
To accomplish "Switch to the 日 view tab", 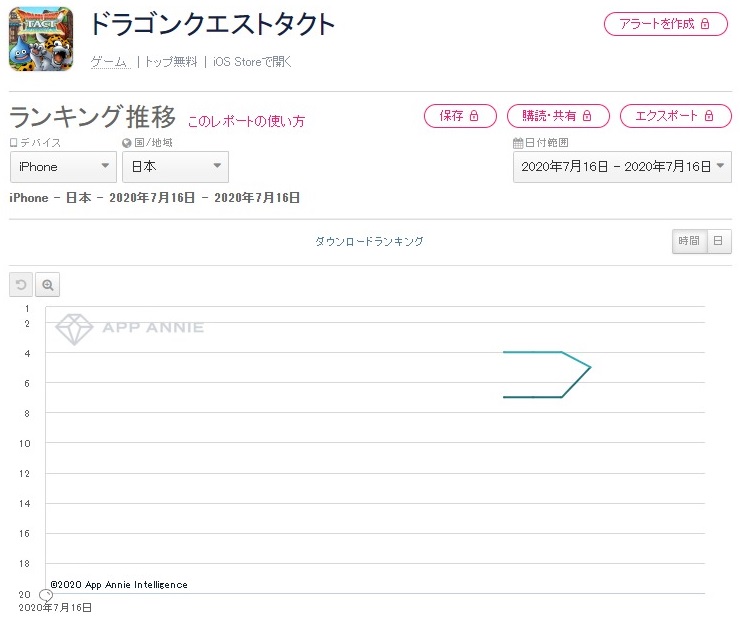I will pyautogui.click(x=719, y=241).
